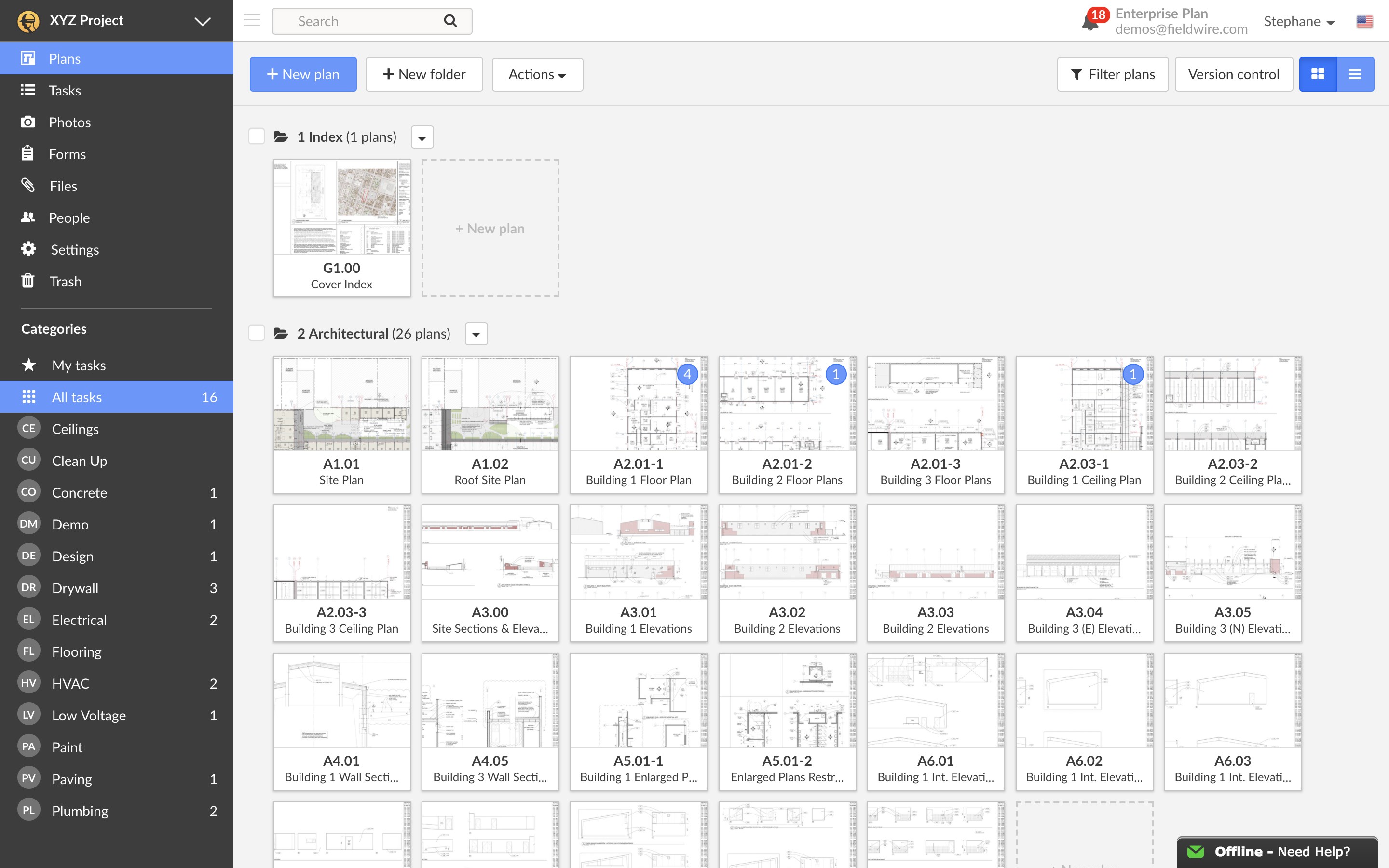Open the Photos section camera icon
The height and width of the screenshot is (868, 1389).
(28, 122)
